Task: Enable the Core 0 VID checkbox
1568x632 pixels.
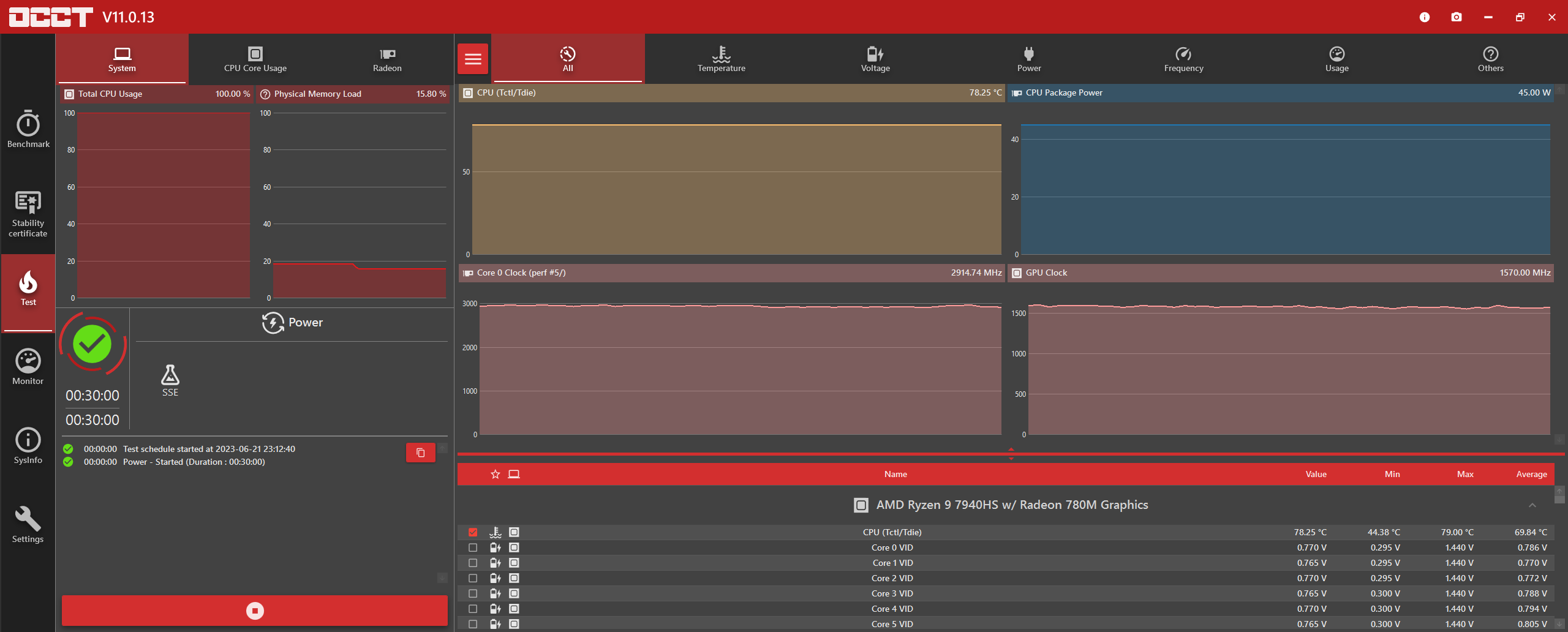Action: coord(473,547)
